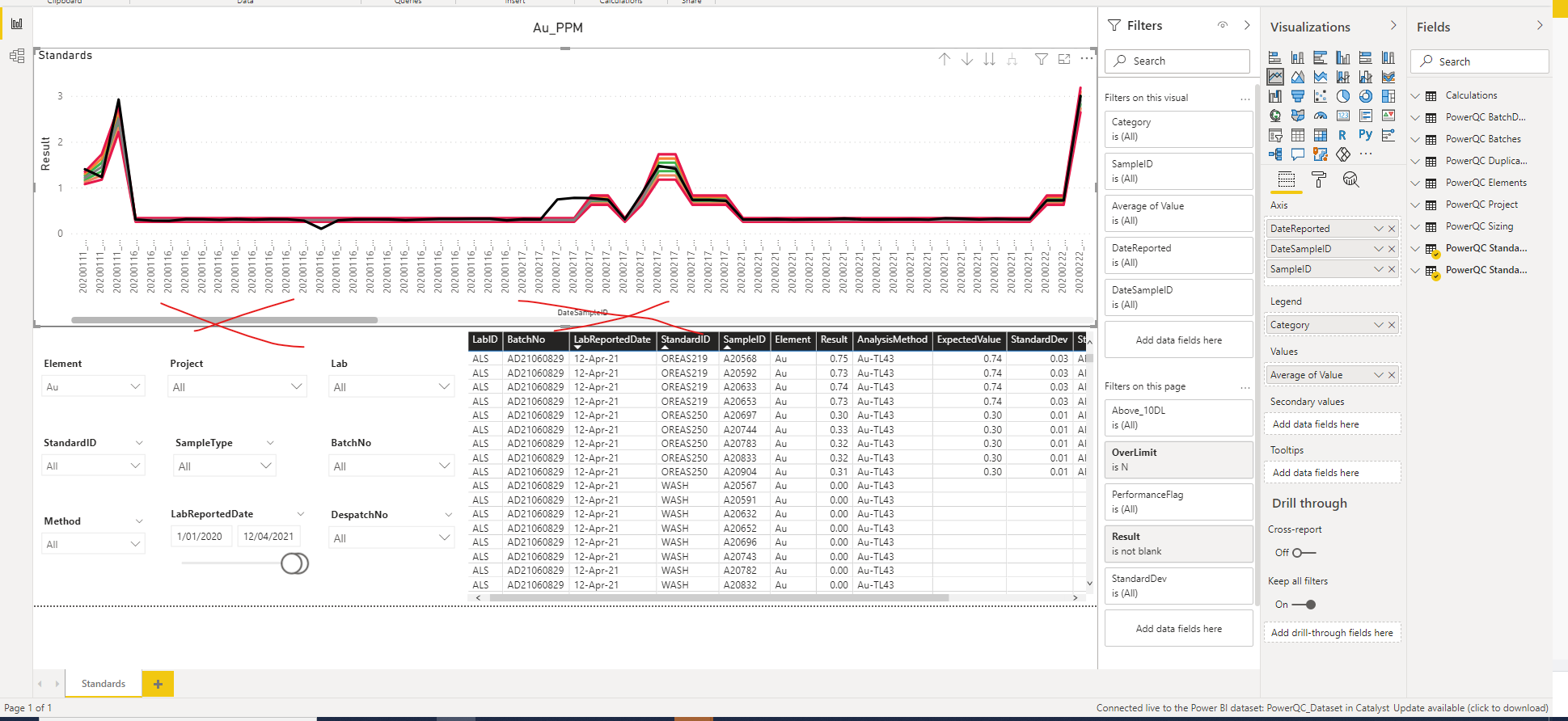The width and height of the screenshot is (1568, 721).
Task: Expand the Calculations table in Fields
Action: coord(1416,95)
